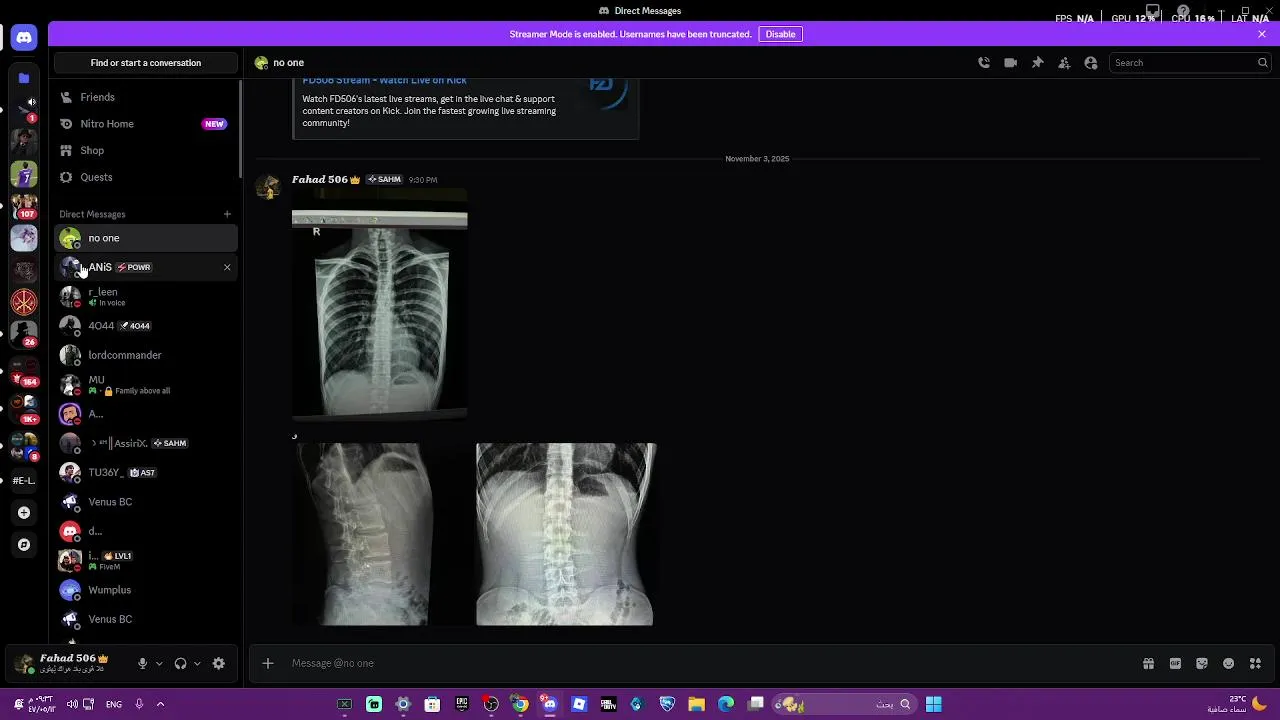Open the DM with 4044
1280x720 pixels.
[146, 326]
